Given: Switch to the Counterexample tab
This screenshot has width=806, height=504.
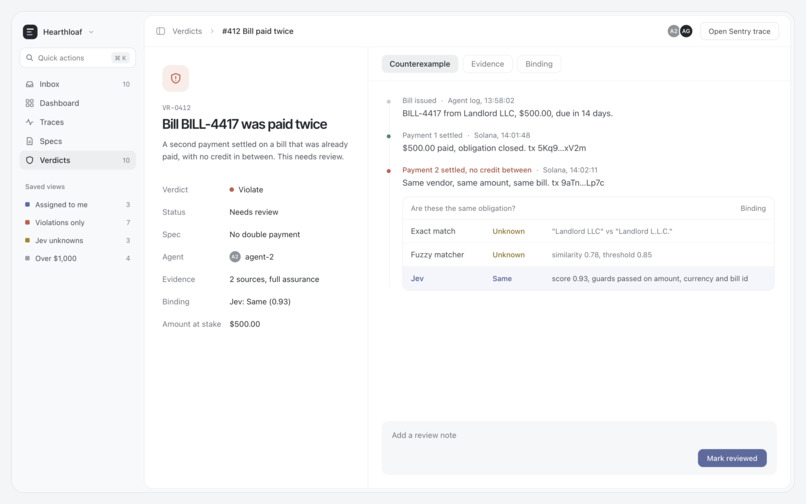Looking at the screenshot, I should (419, 64).
